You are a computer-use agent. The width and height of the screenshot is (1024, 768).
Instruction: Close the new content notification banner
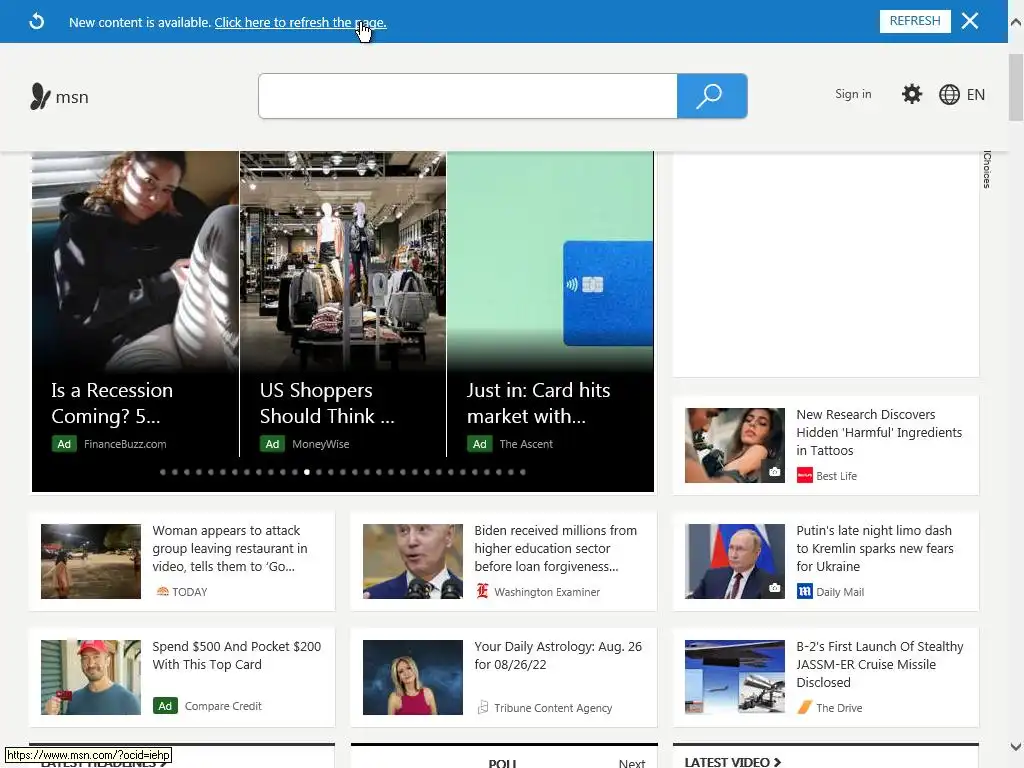tap(970, 21)
